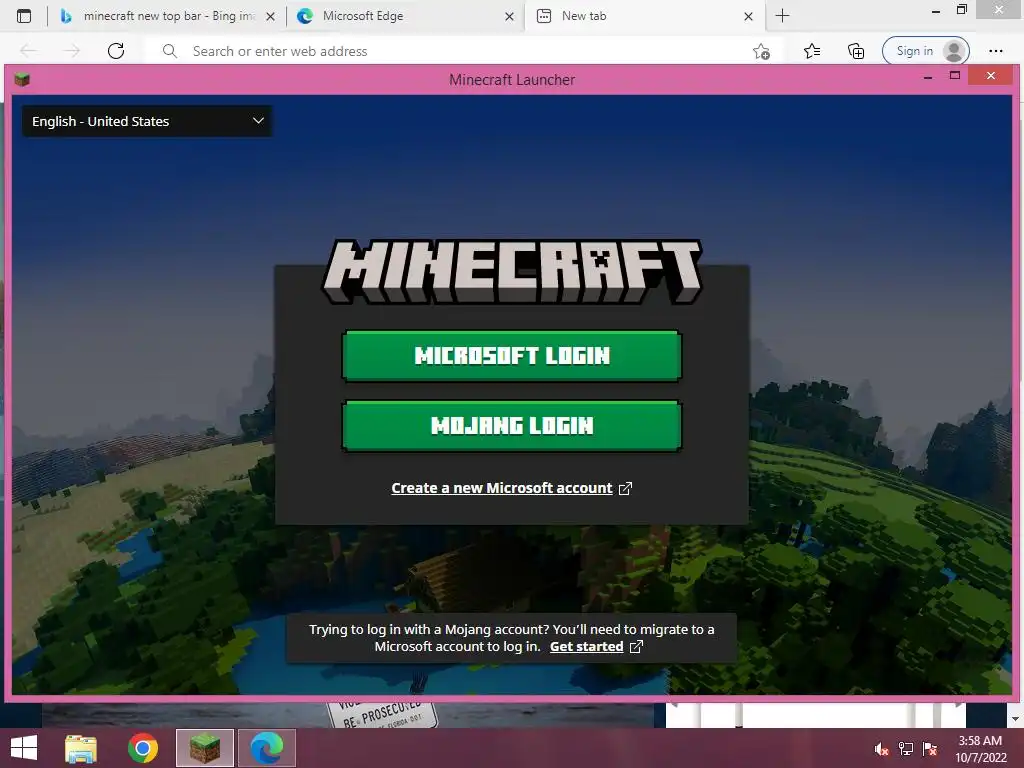Launch Google Chrome from the taskbar

(x=143, y=748)
